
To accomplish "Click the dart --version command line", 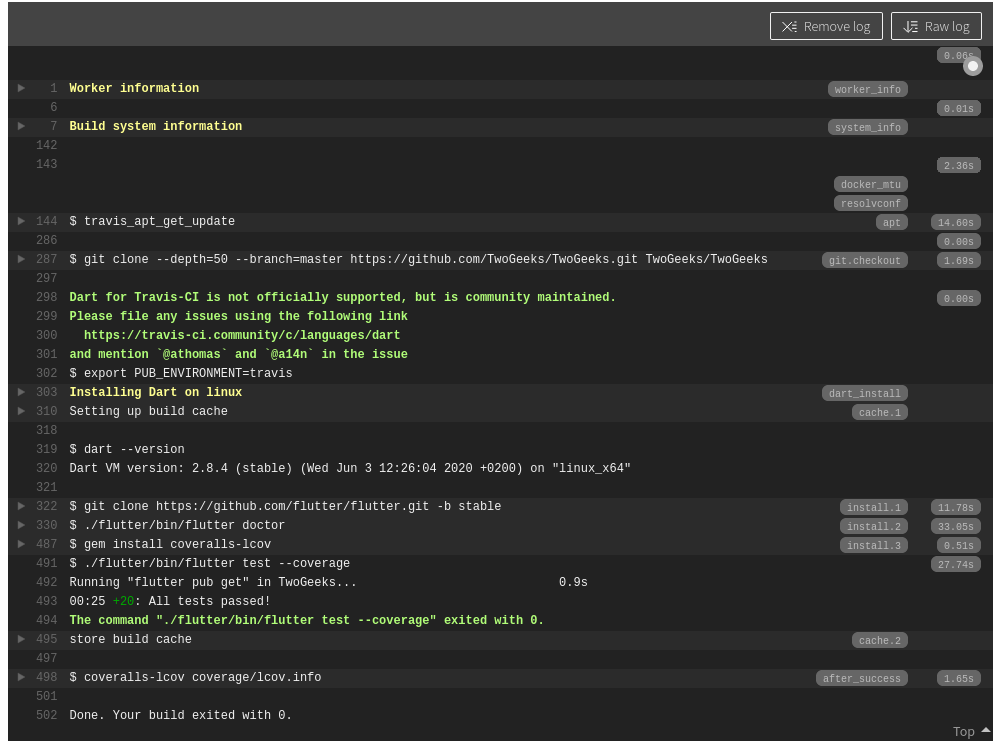I will [127, 449].
